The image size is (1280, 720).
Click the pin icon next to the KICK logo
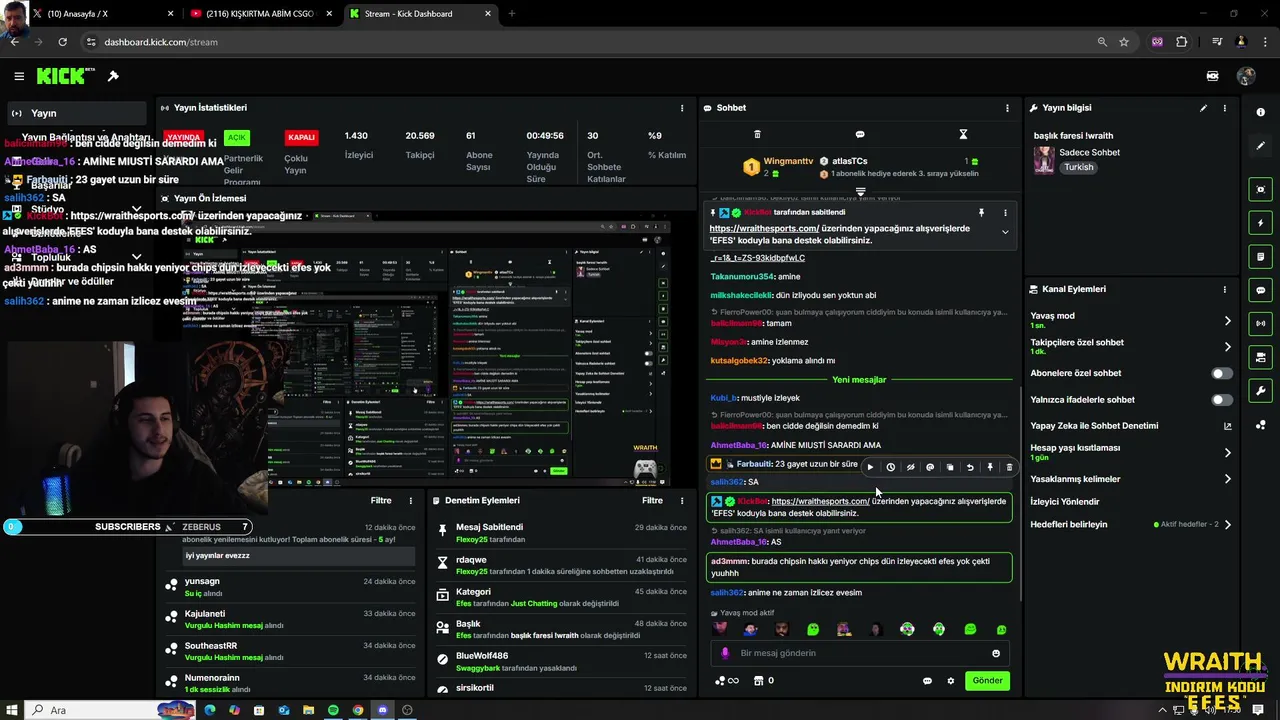[113, 76]
